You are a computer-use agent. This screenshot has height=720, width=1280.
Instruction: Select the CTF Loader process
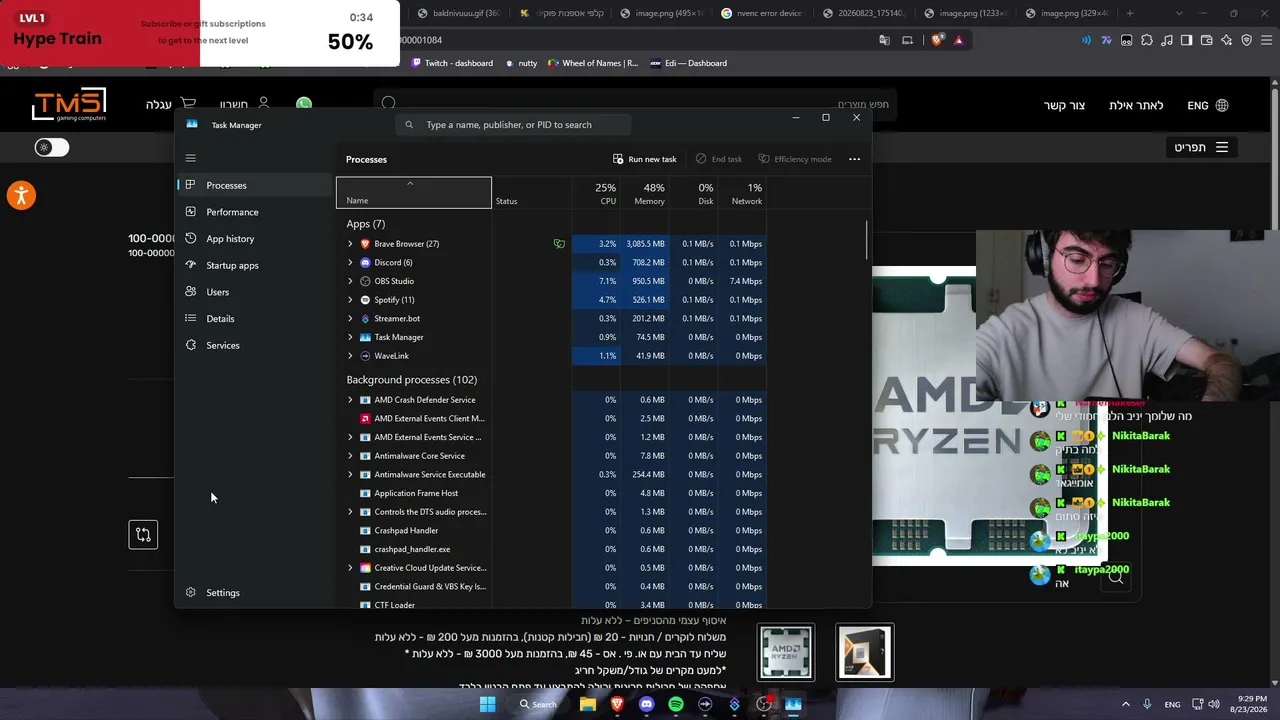pyautogui.click(x=551, y=605)
